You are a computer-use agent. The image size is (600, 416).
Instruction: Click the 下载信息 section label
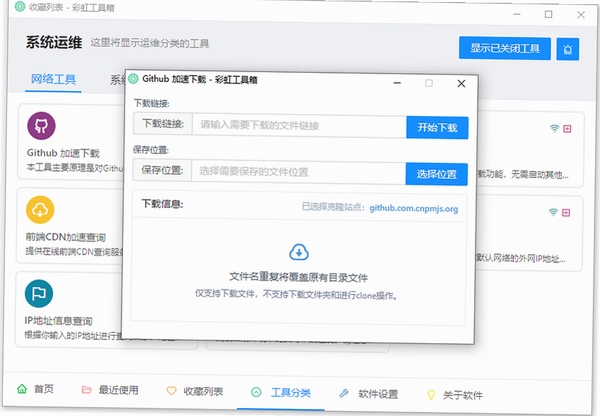point(162,204)
